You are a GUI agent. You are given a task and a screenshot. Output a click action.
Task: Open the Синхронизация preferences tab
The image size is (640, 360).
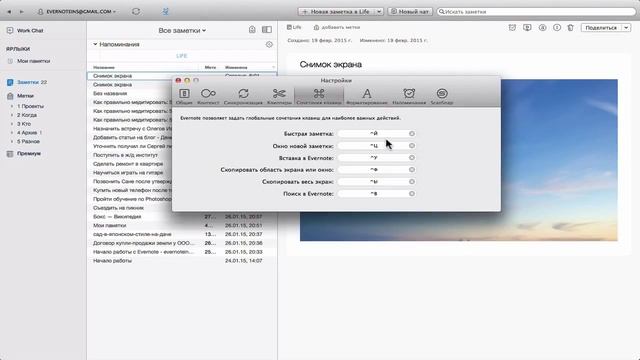pyautogui.click(x=243, y=96)
